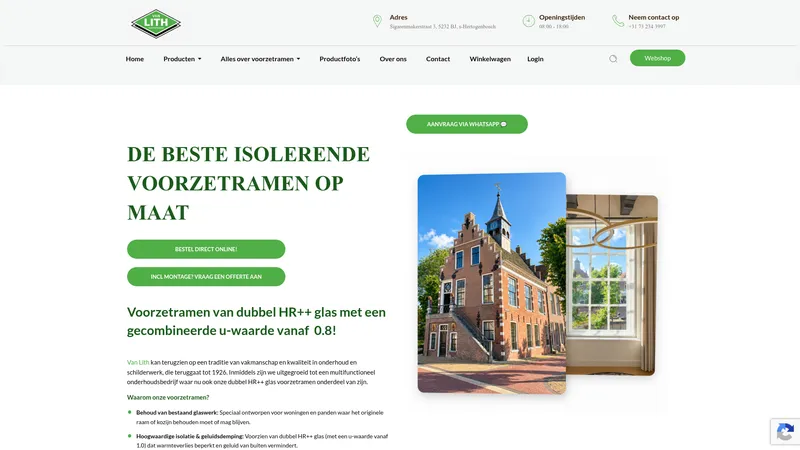
Task: Click the opening hours clock icon
Action: [x=529, y=21]
